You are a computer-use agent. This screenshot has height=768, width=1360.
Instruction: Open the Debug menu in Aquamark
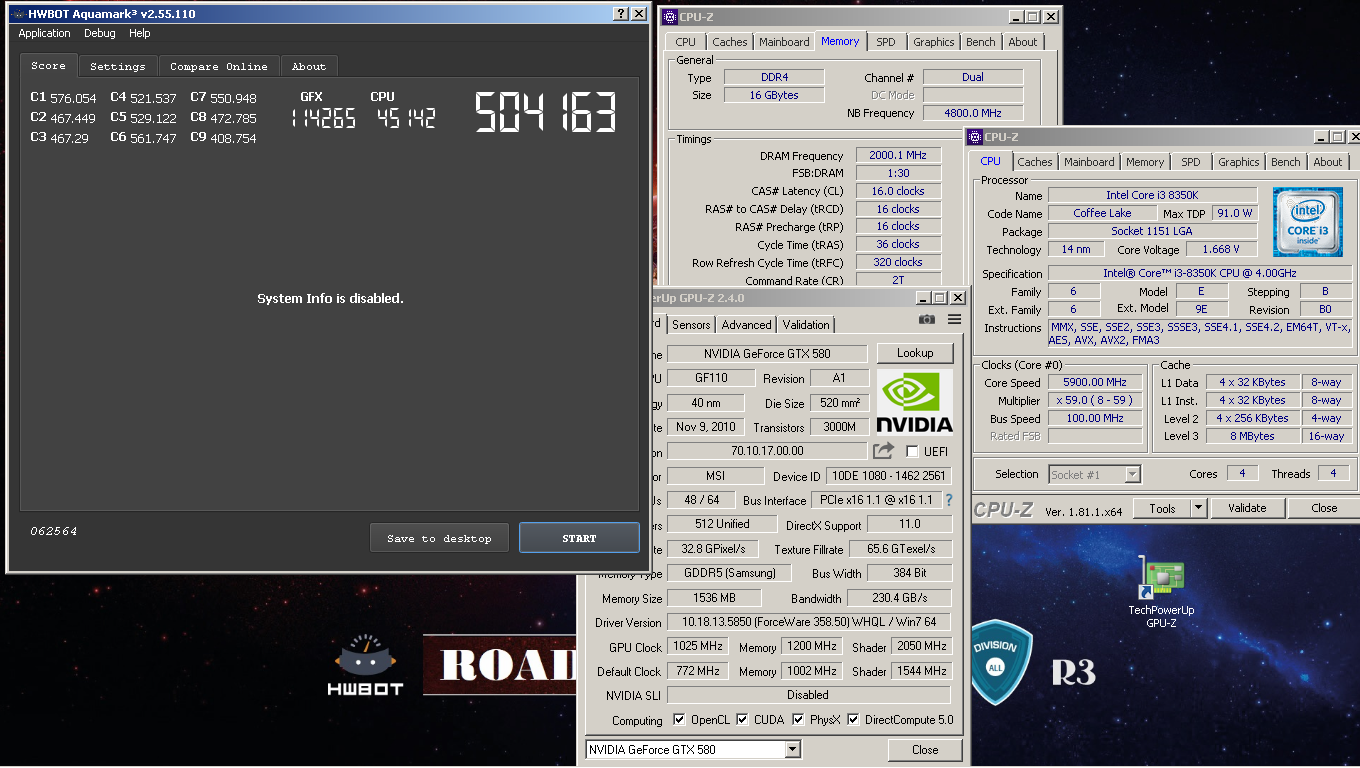(x=100, y=33)
